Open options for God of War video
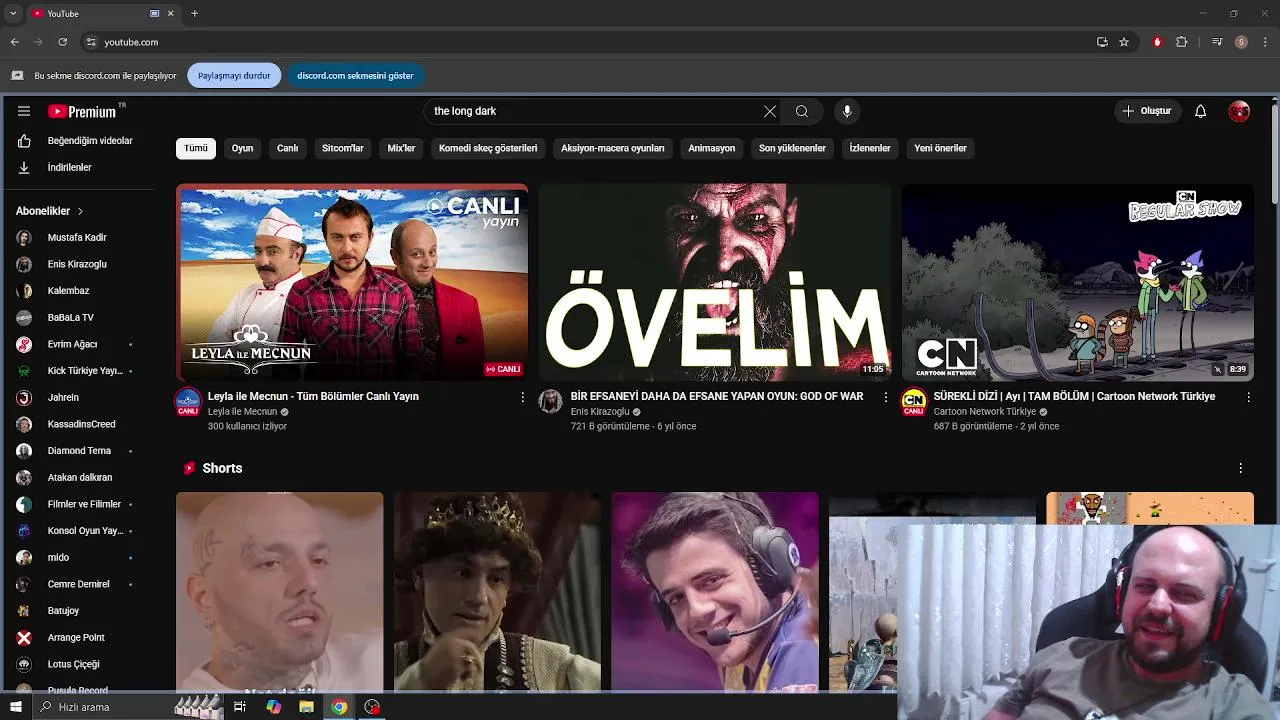 [885, 397]
